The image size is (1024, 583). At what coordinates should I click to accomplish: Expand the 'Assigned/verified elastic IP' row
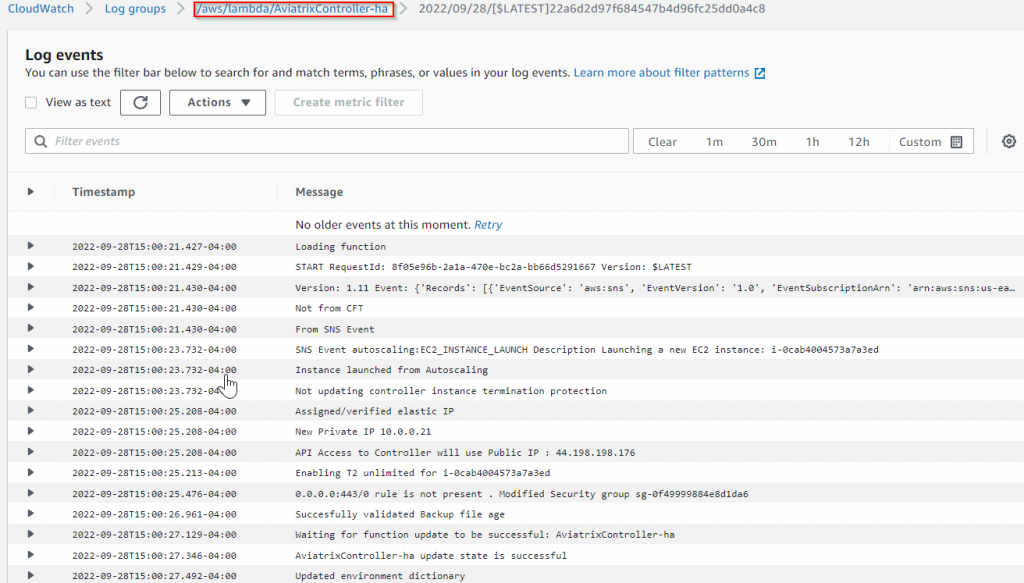(x=31, y=411)
